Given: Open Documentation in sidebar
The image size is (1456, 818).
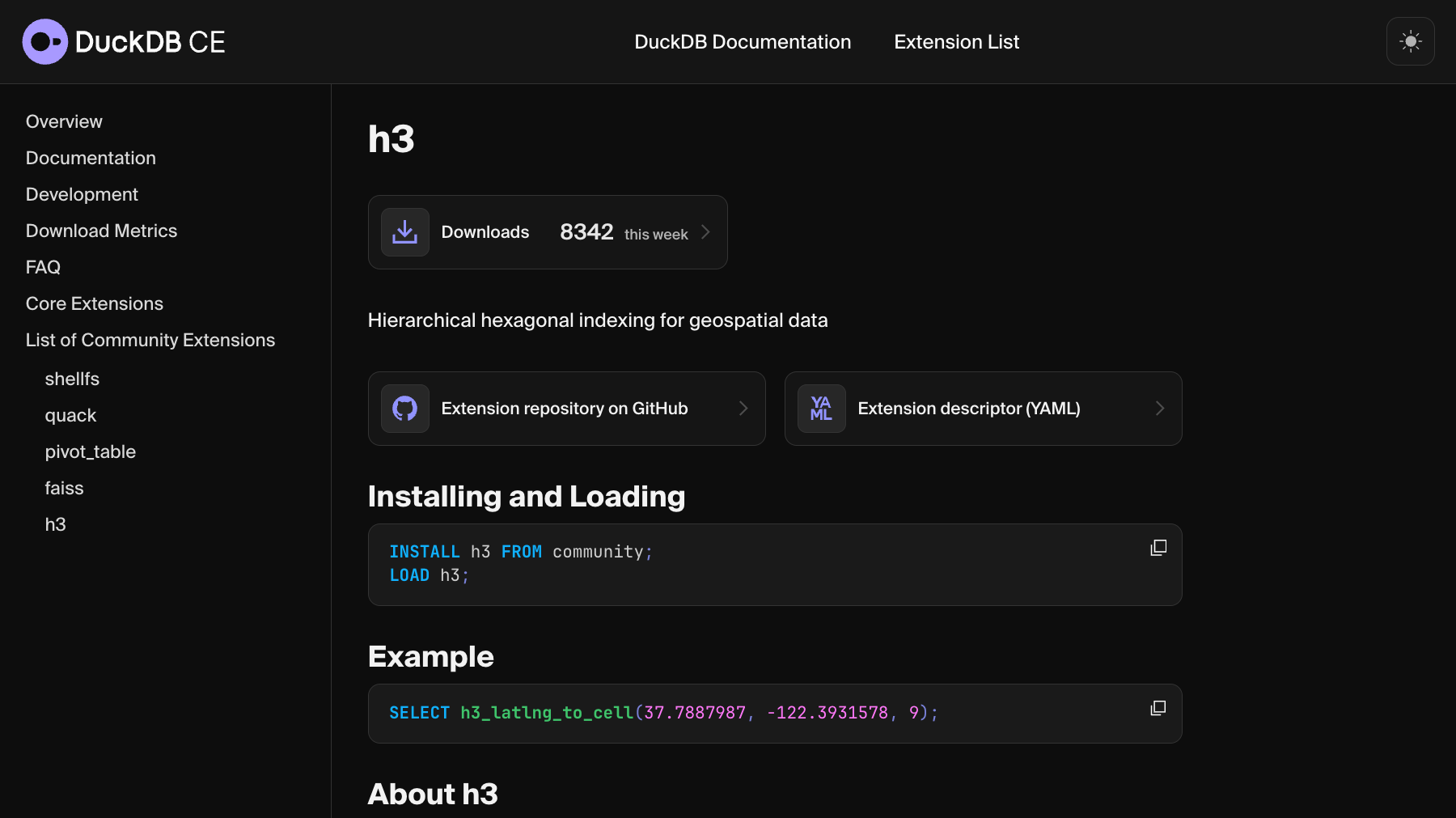Looking at the screenshot, I should click(91, 158).
